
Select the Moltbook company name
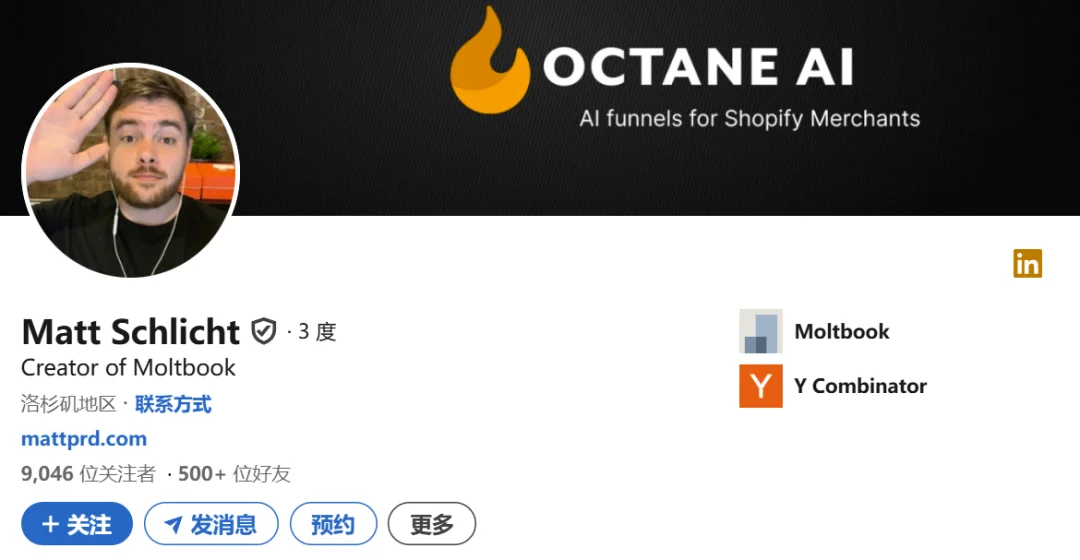point(841,331)
